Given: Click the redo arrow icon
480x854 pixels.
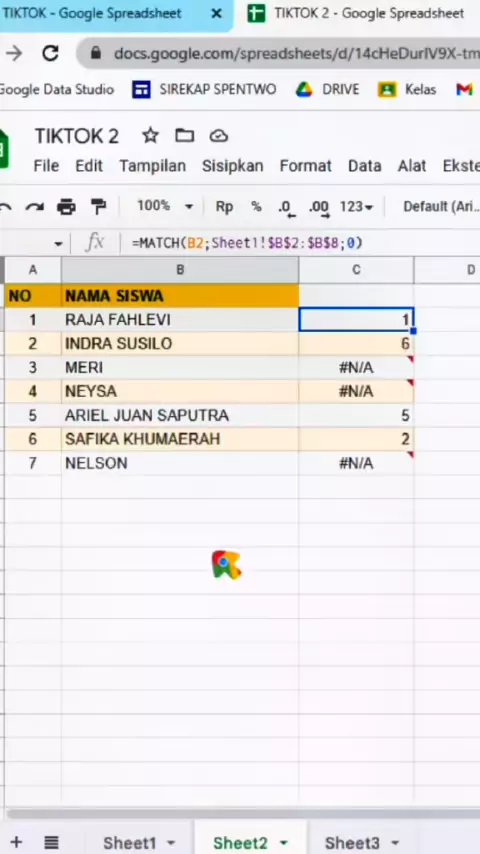Looking at the screenshot, I should tap(35, 207).
